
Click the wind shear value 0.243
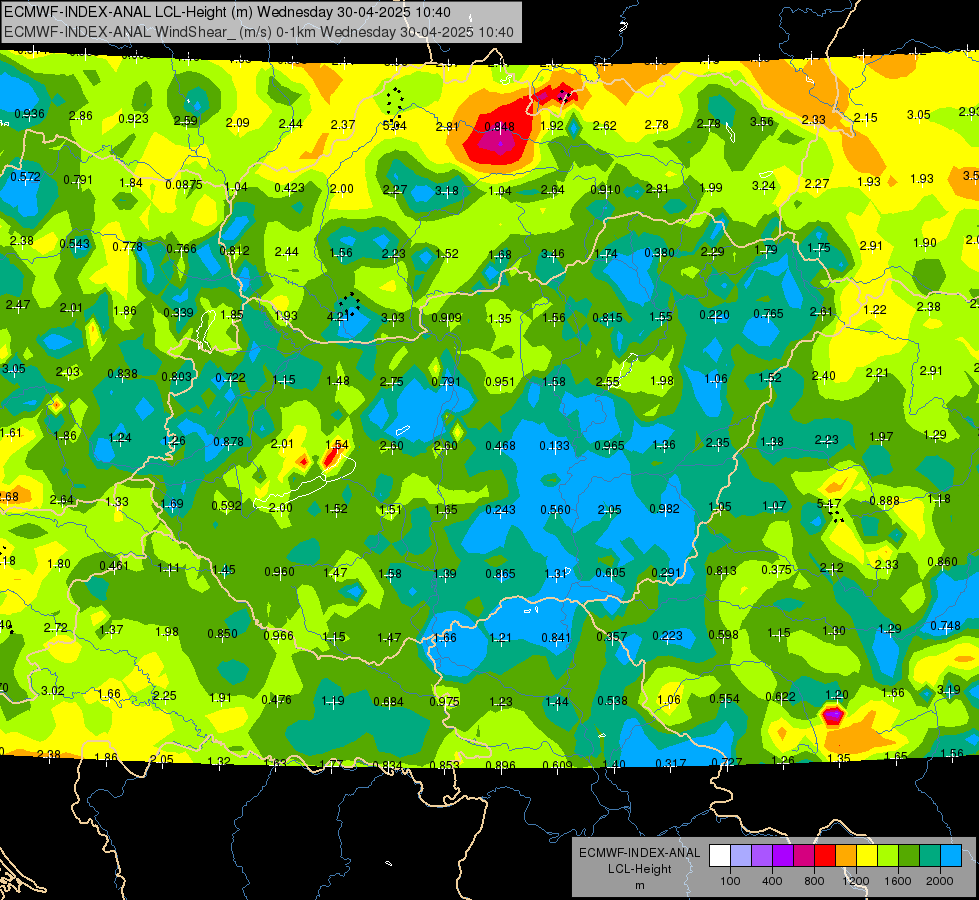tap(501, 510)
